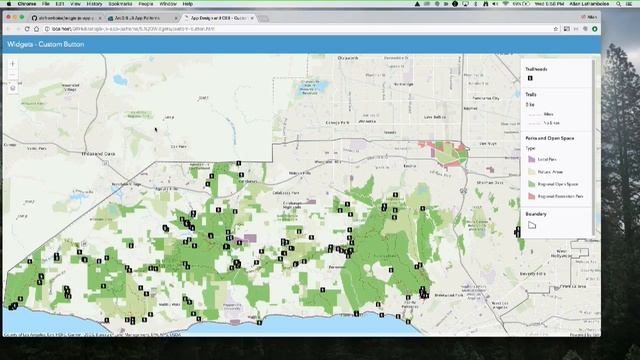Open the Window menu
Image resolution: width=640 pixels, height=360 pixels.
(168, 4)
